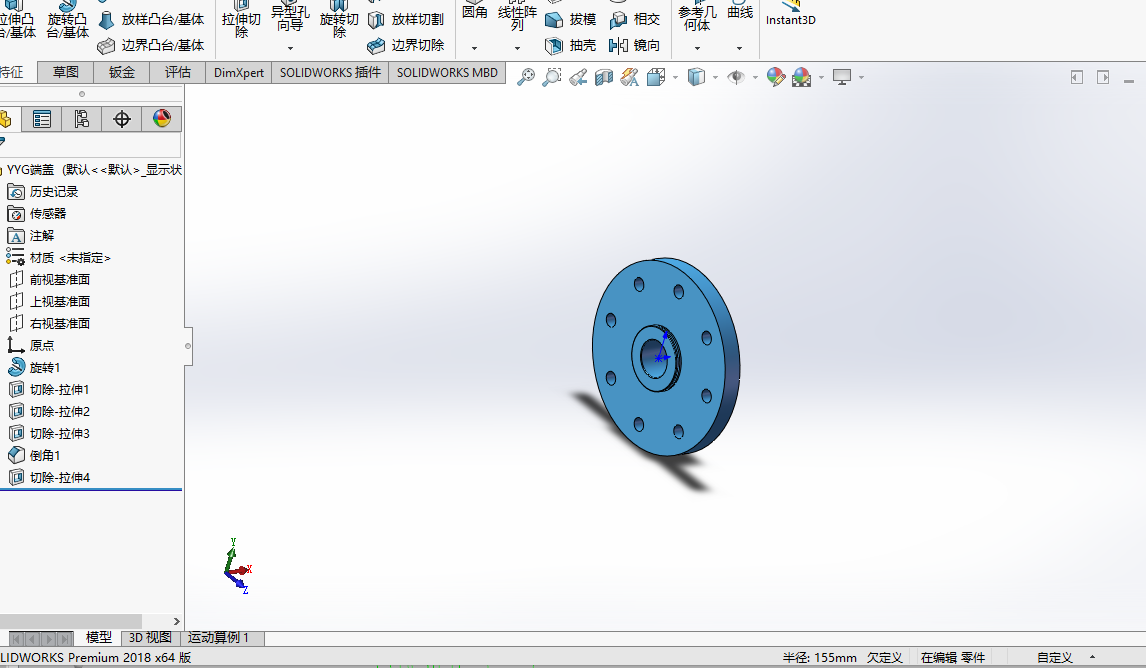This screenshot has height=668, width=1146.
Task: Open the 异型孔向导 (Hole Wizard)
Action: click(x=288, y=18)
